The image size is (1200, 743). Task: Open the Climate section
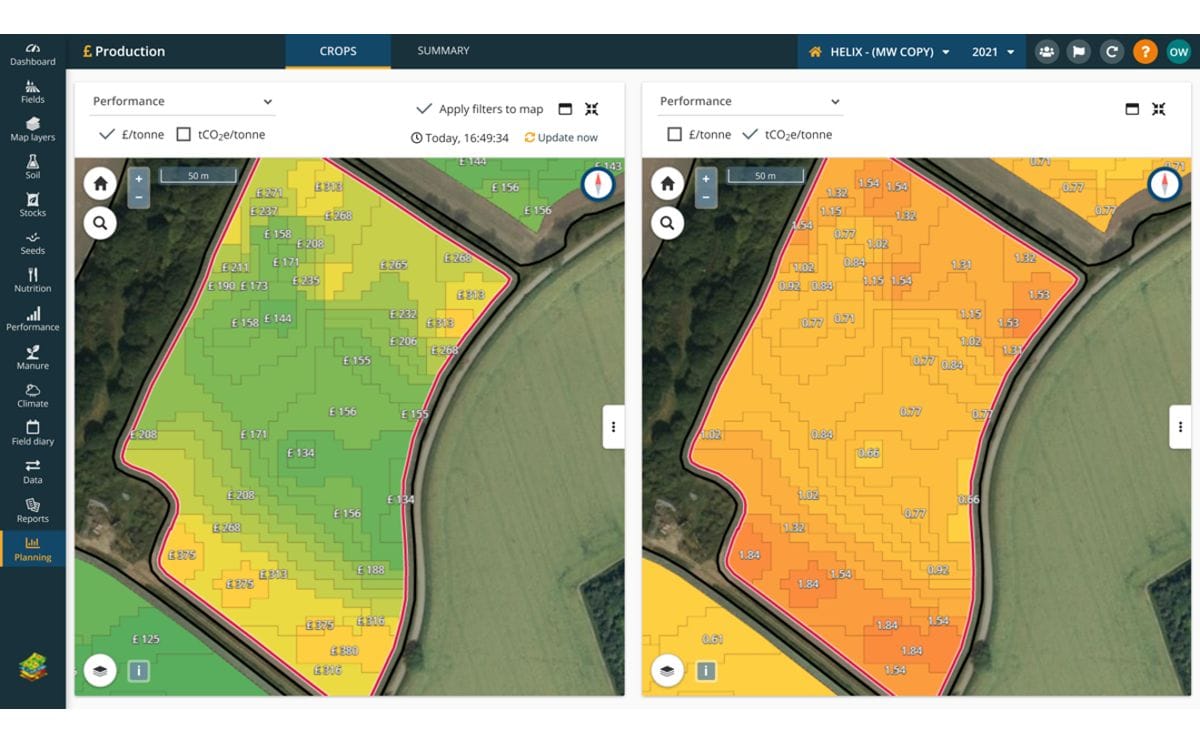click(32, 396)
